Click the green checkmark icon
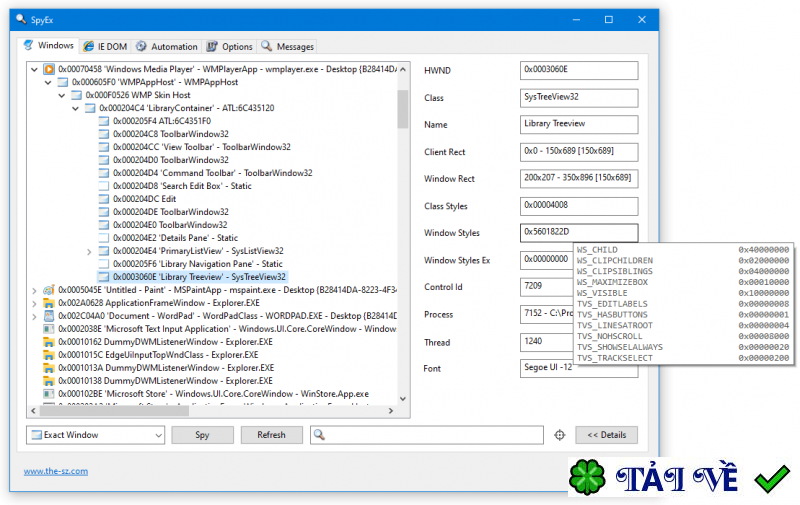 (772, 479)
